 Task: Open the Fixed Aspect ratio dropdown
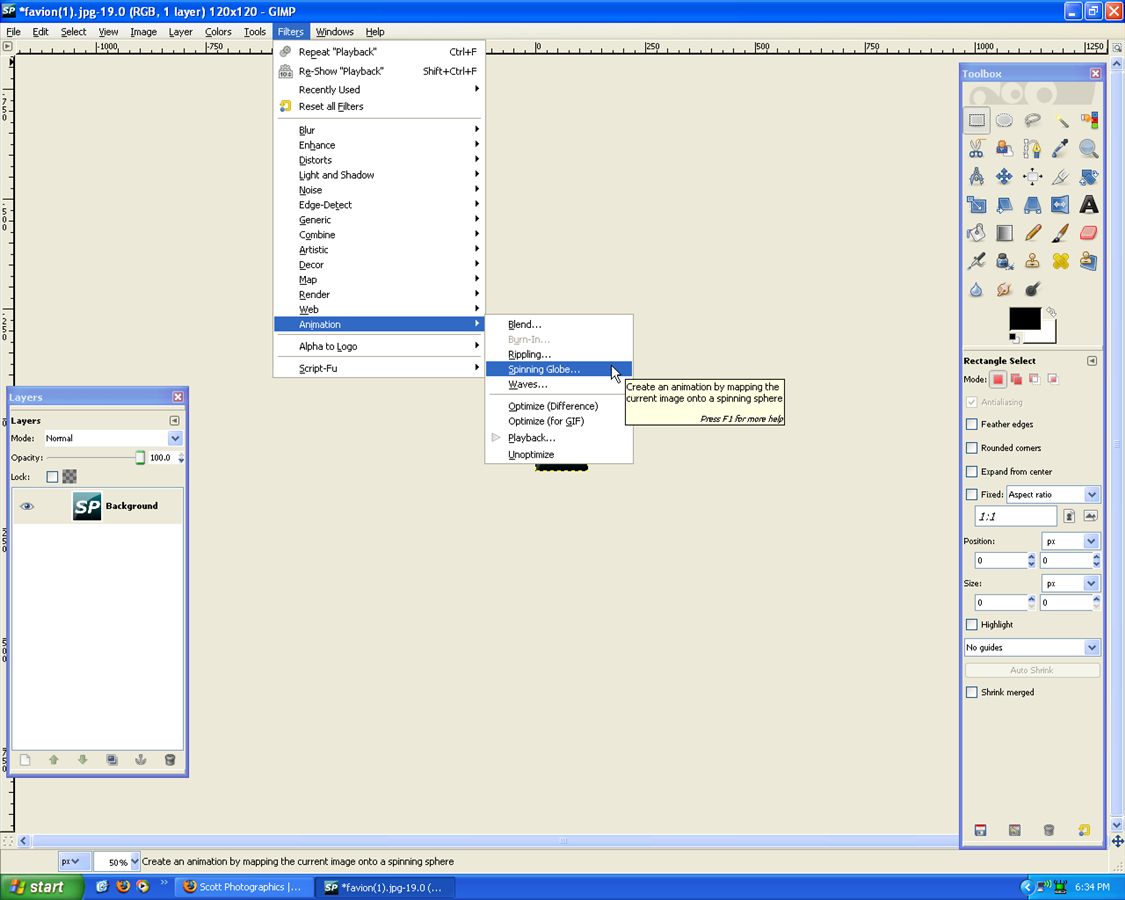1053,494
